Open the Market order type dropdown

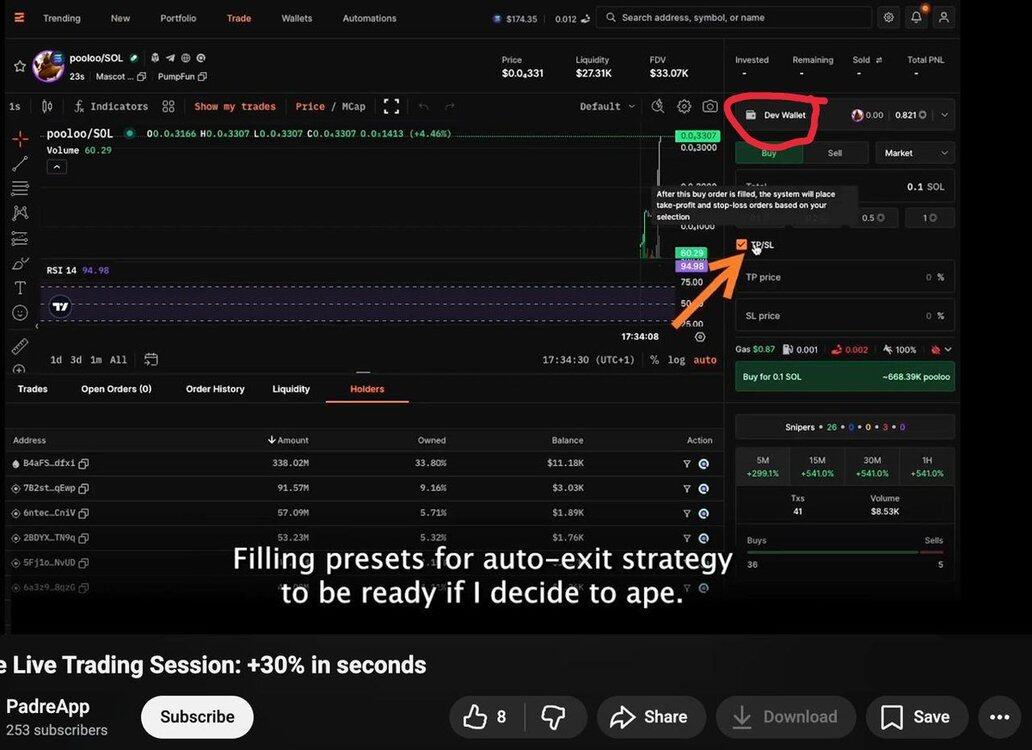click(914, 153)
